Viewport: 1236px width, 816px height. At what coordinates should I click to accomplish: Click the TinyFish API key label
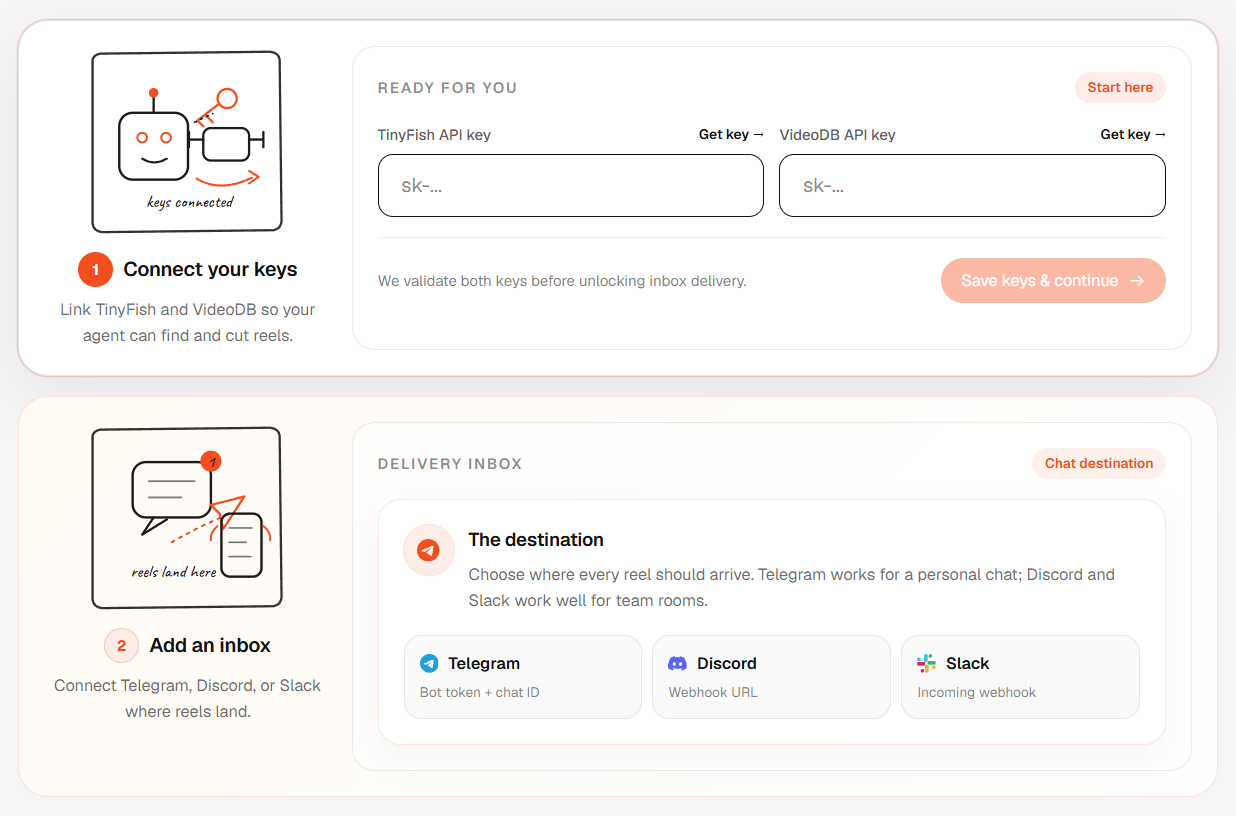[x=434, y=135]
